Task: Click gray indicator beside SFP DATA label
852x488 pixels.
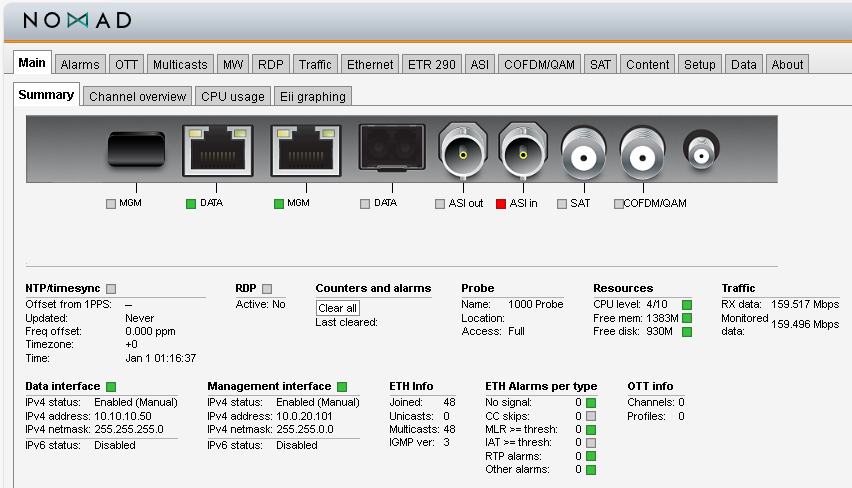Action: (365, 204)
